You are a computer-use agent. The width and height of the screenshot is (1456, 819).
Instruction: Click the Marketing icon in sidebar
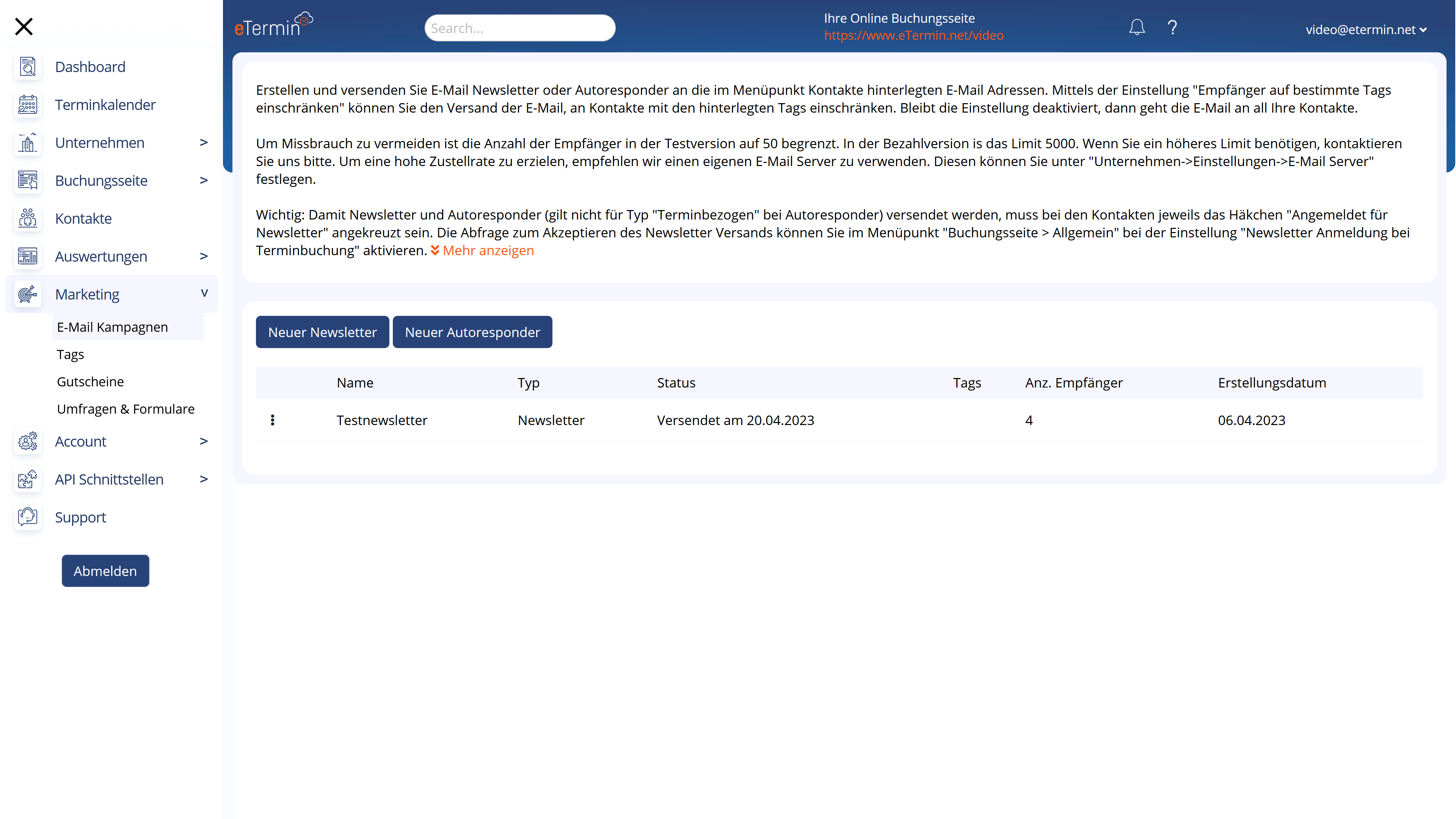pos(27,294)
